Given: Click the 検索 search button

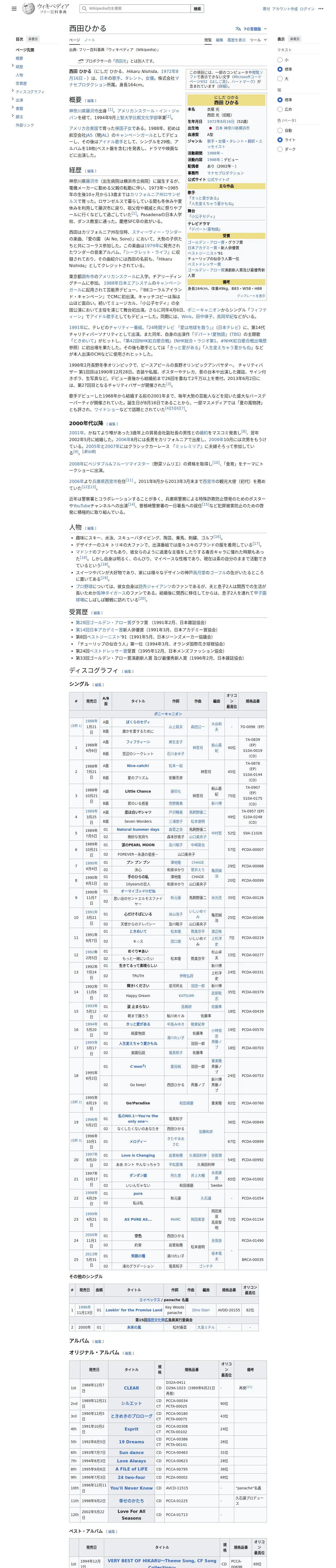Looking at the screenshot, I should click(197, 9).
